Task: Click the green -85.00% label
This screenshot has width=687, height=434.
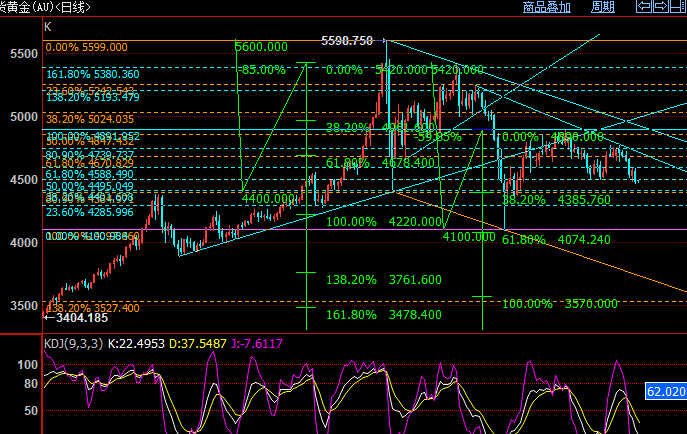Action: pos(262,70)
